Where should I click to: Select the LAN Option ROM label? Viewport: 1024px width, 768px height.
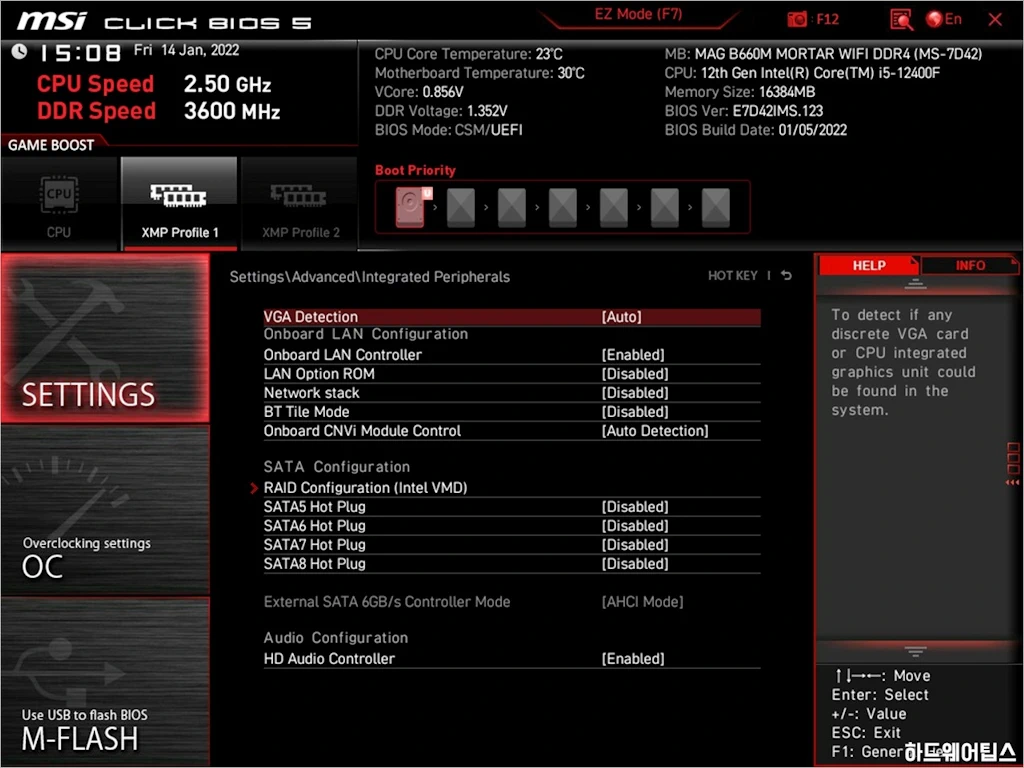(319, 374)
